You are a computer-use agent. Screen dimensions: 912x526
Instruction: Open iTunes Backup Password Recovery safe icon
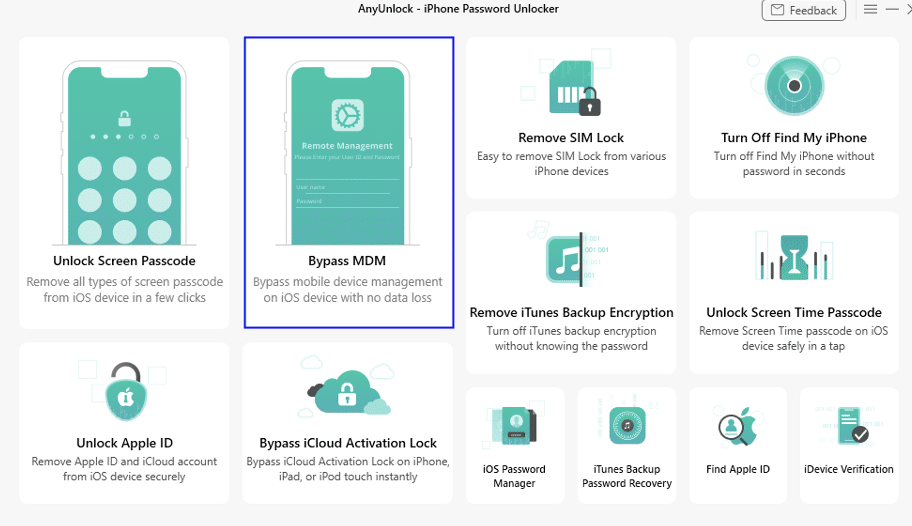pyautogui.click(x=627, y=425)
